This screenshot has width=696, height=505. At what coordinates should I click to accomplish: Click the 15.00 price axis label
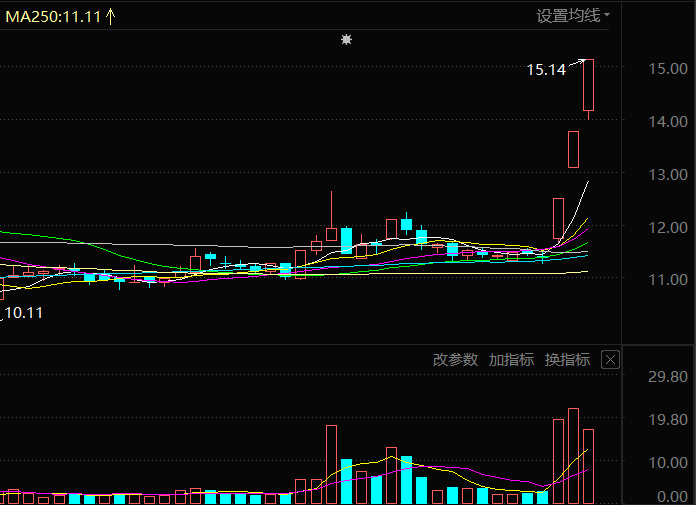[x=668, y=69]
